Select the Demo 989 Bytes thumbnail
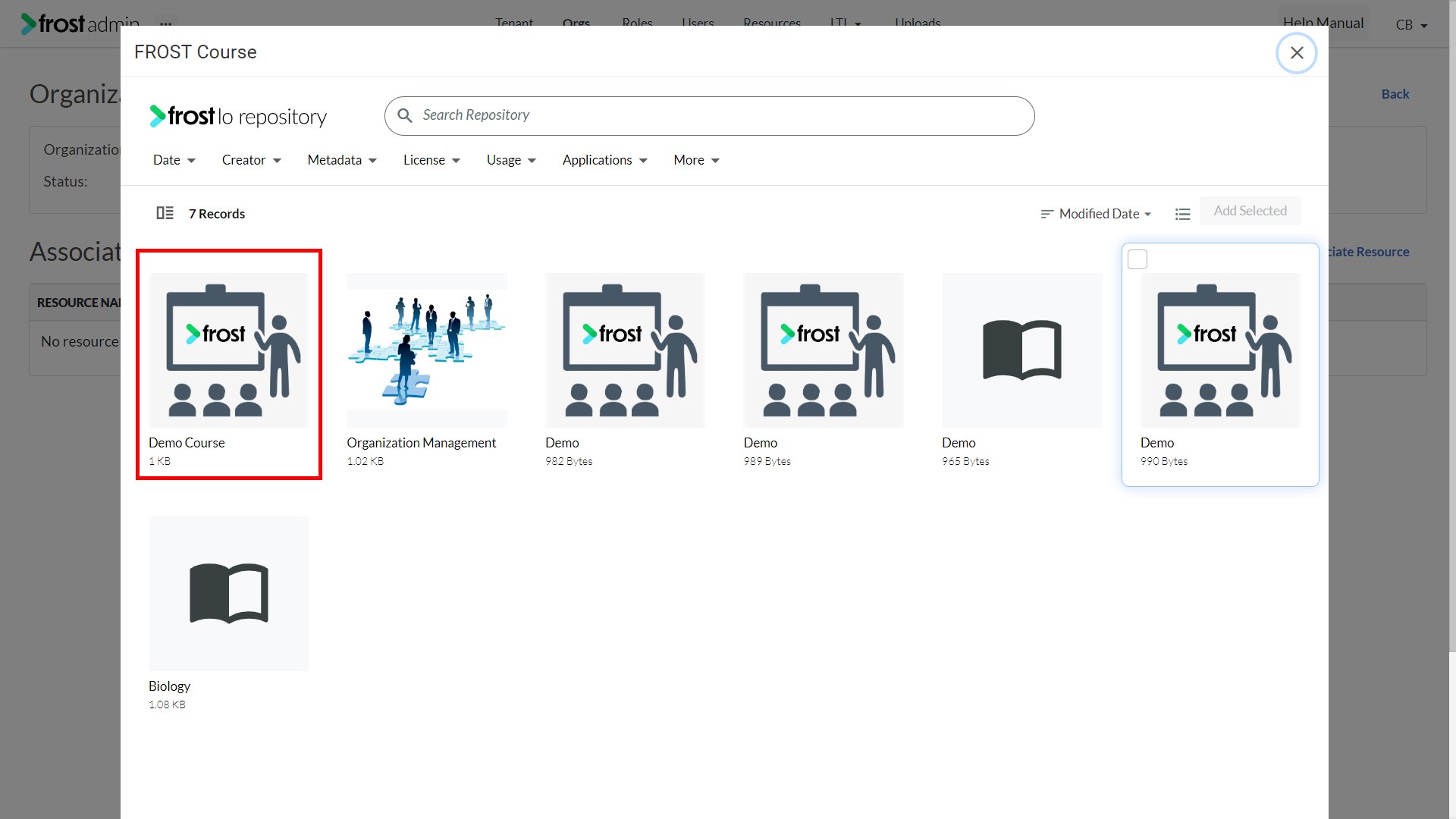The image size is (1456, 819). [x=824, y=350]
